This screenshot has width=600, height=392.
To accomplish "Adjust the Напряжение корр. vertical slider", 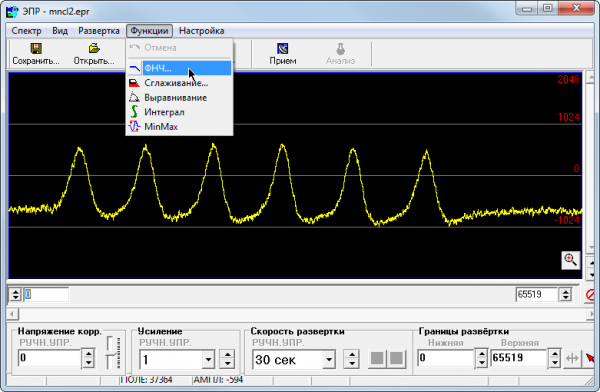I will pyautogui.click(x=111, y=353).
